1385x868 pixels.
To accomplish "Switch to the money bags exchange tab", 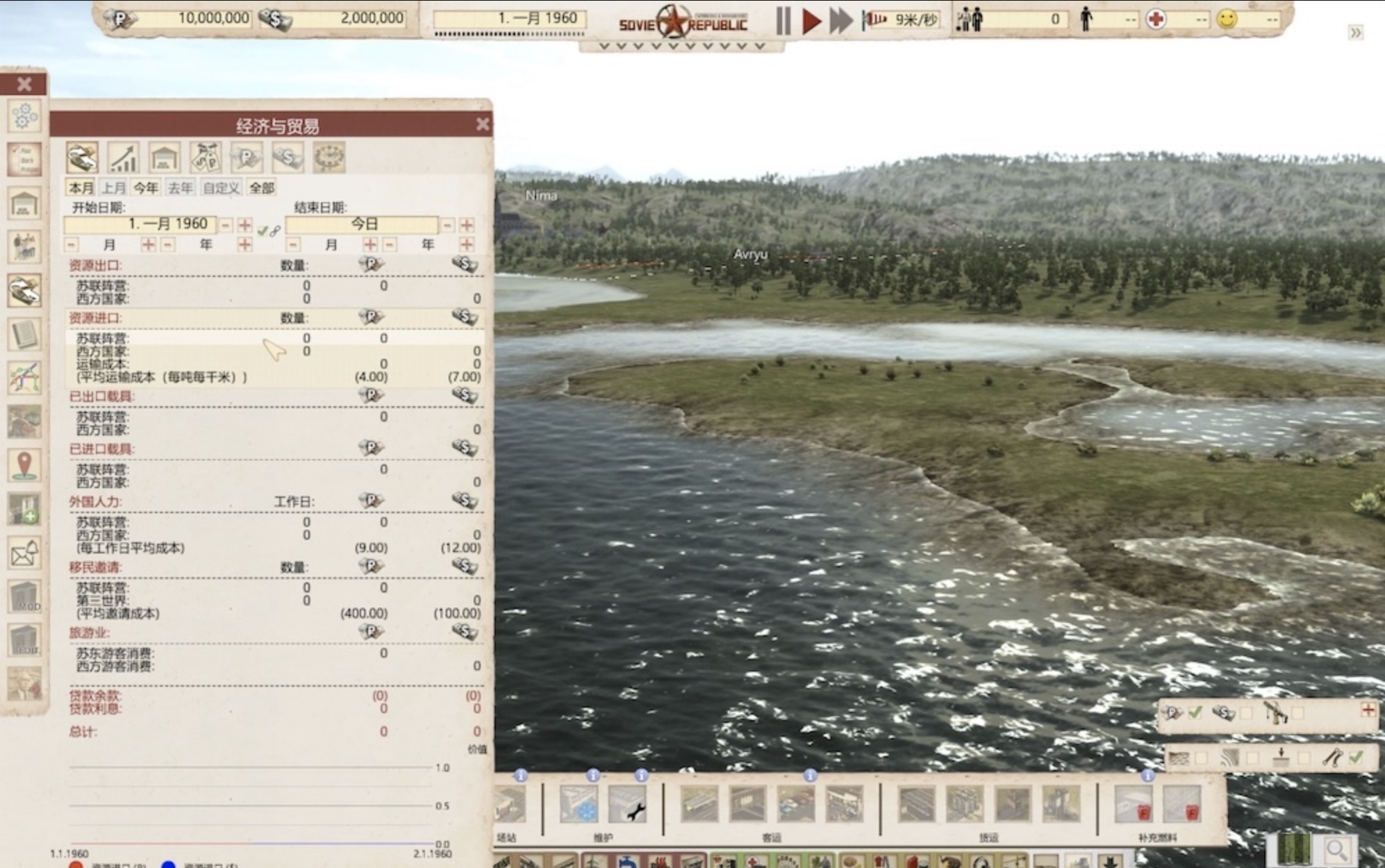I will pyautogui.click(x=206, y=158).
